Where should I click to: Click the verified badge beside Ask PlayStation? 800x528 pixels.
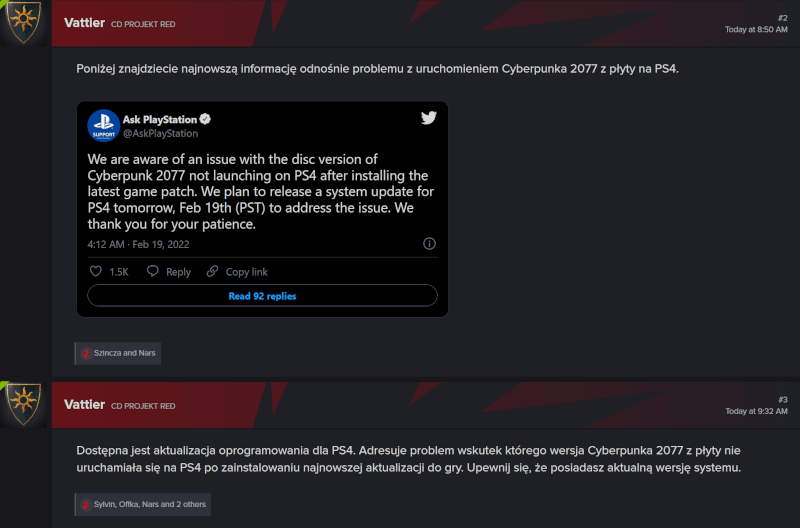coord(205,119)
